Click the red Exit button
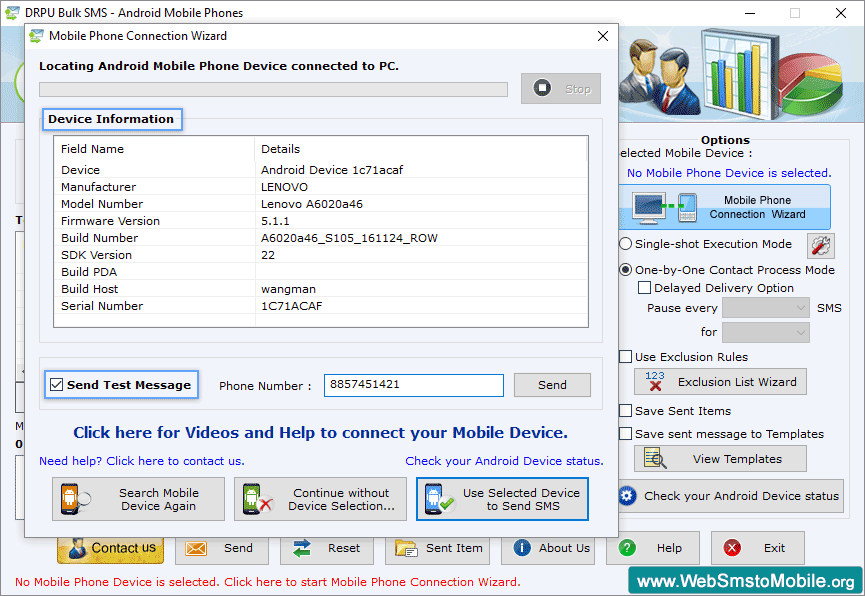This screenshot has height=596, width=865. 756,548
